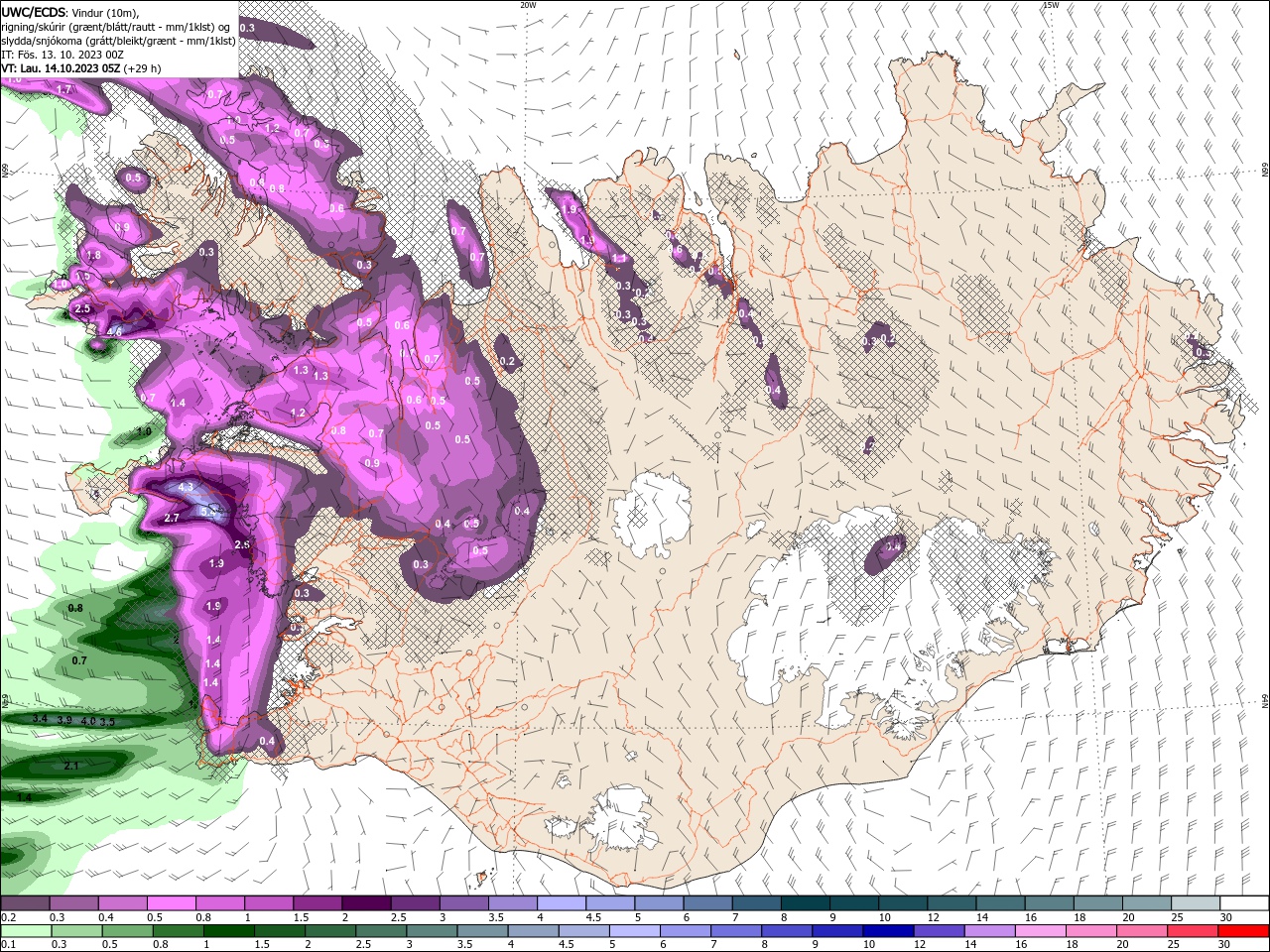Click the '30' label of the upper legend row
The width and height of the screenshot is (1270, 952).
click(1226, 917)
